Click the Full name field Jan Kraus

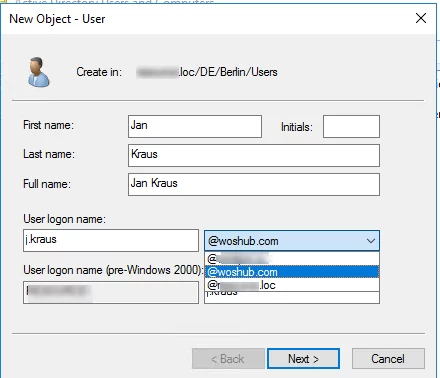click(254, 184)
